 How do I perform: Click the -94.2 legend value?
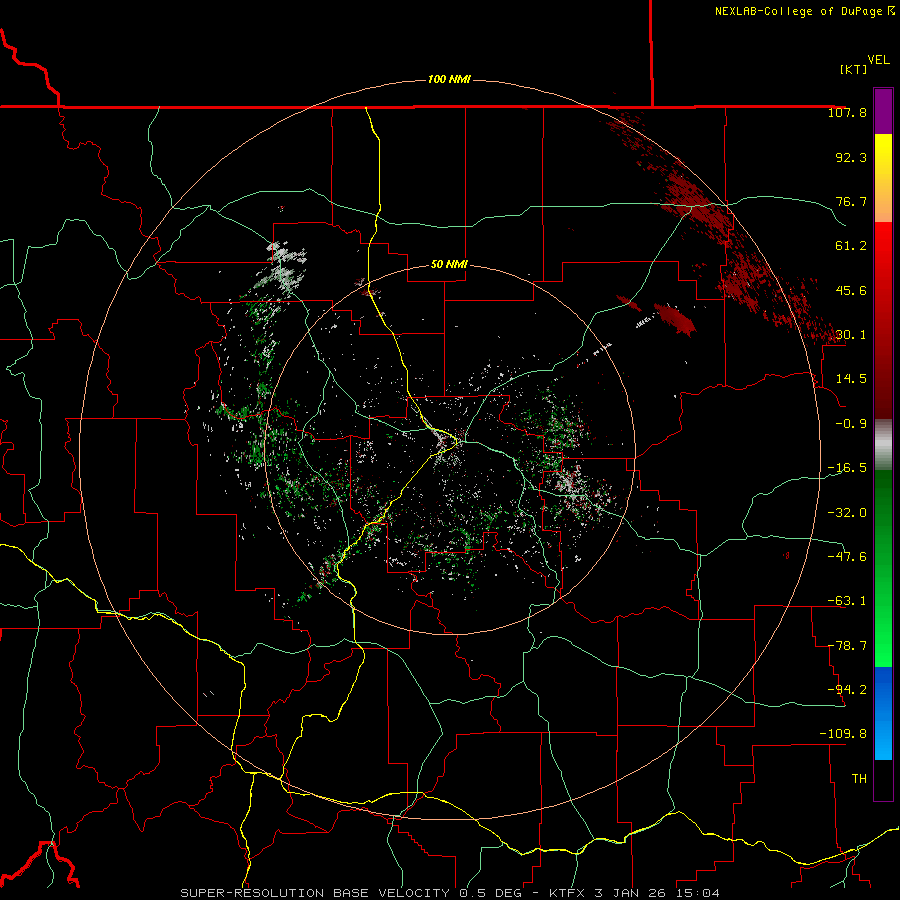[847, 690]
